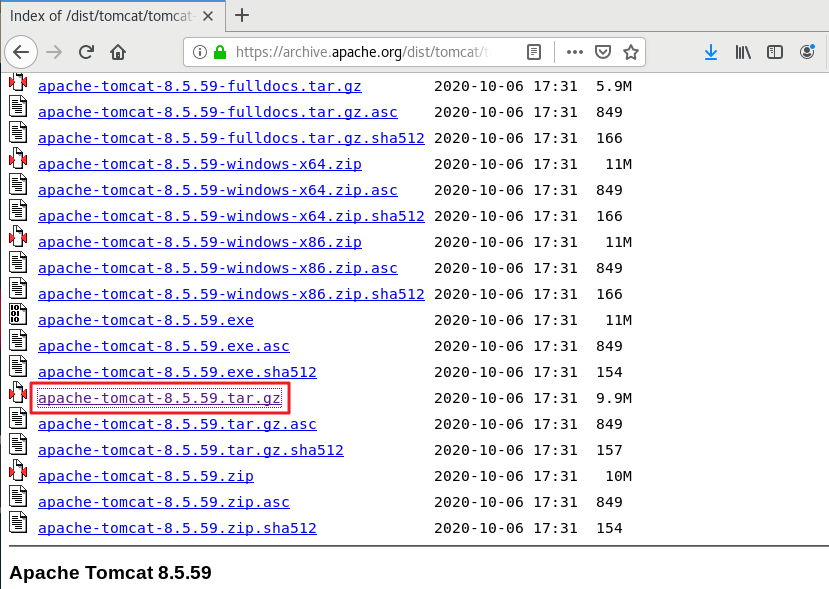Screen dimensions: 829x589
Task: Click archive icon beside apache-tomcat-8.5.59.zip
Action: coord(18,470)
